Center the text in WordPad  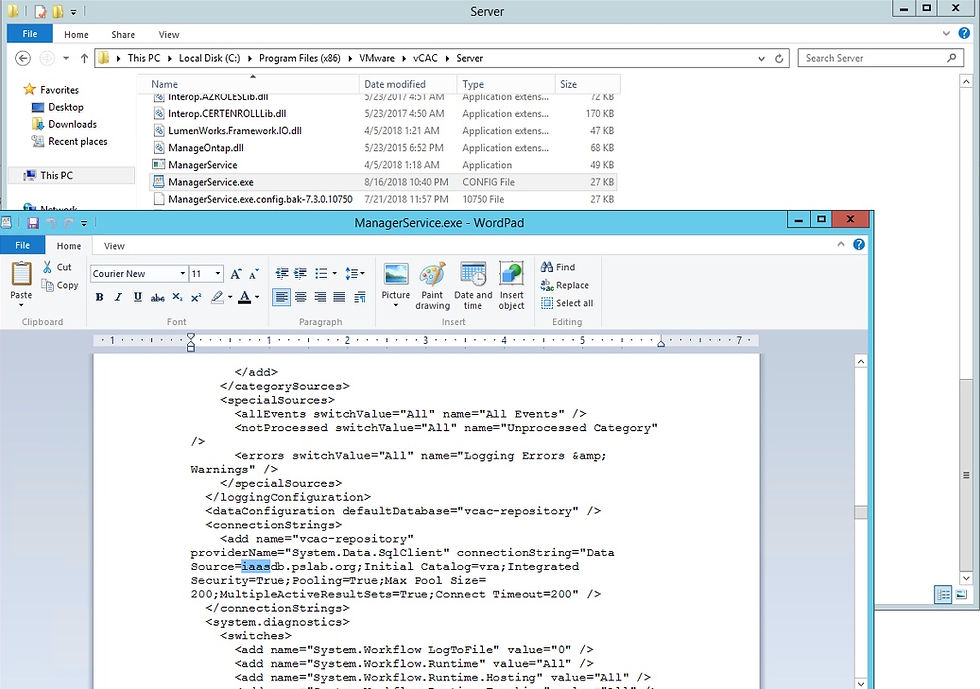[301, 298]
